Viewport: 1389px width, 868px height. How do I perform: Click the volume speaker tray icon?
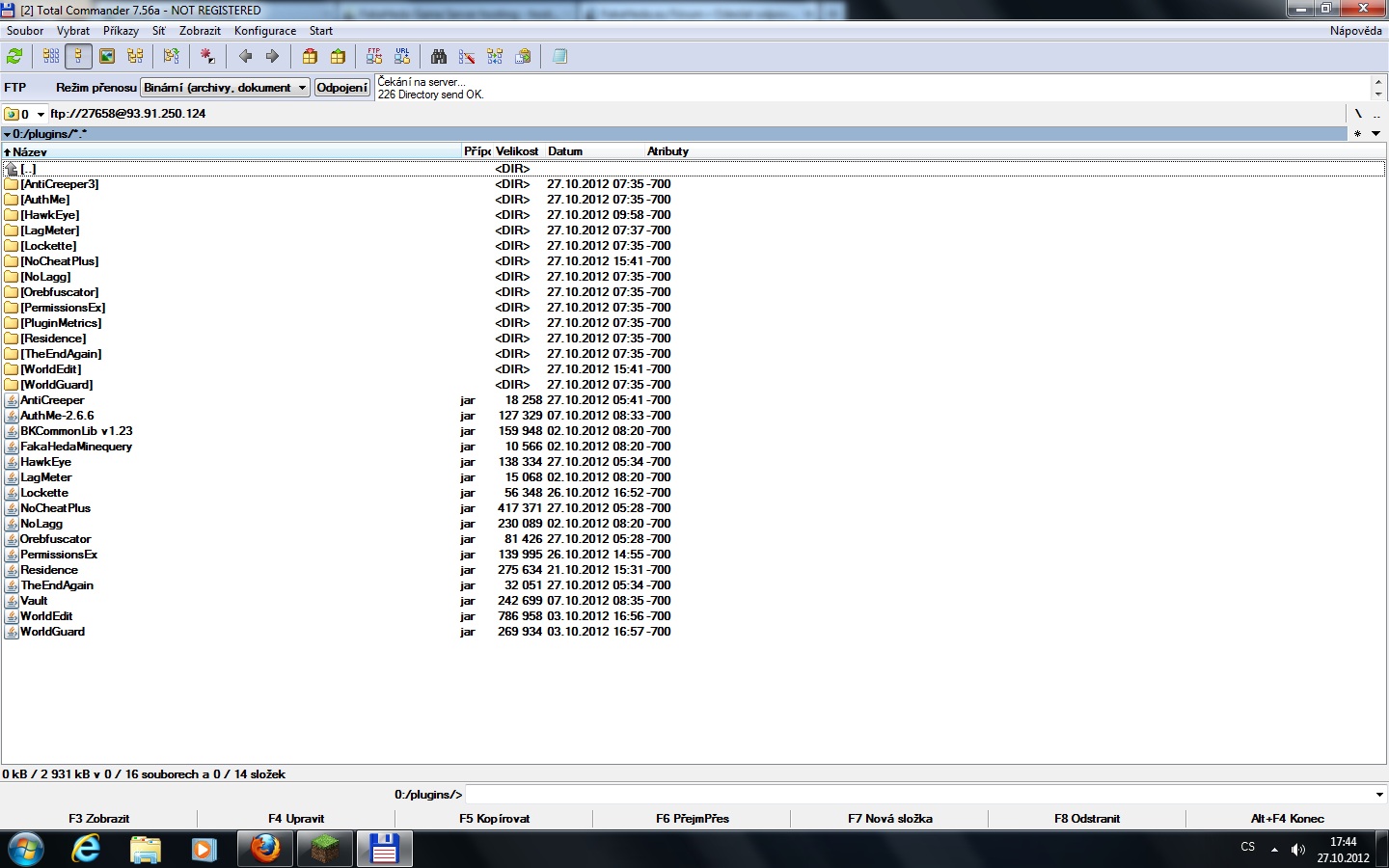(1297, 849)
